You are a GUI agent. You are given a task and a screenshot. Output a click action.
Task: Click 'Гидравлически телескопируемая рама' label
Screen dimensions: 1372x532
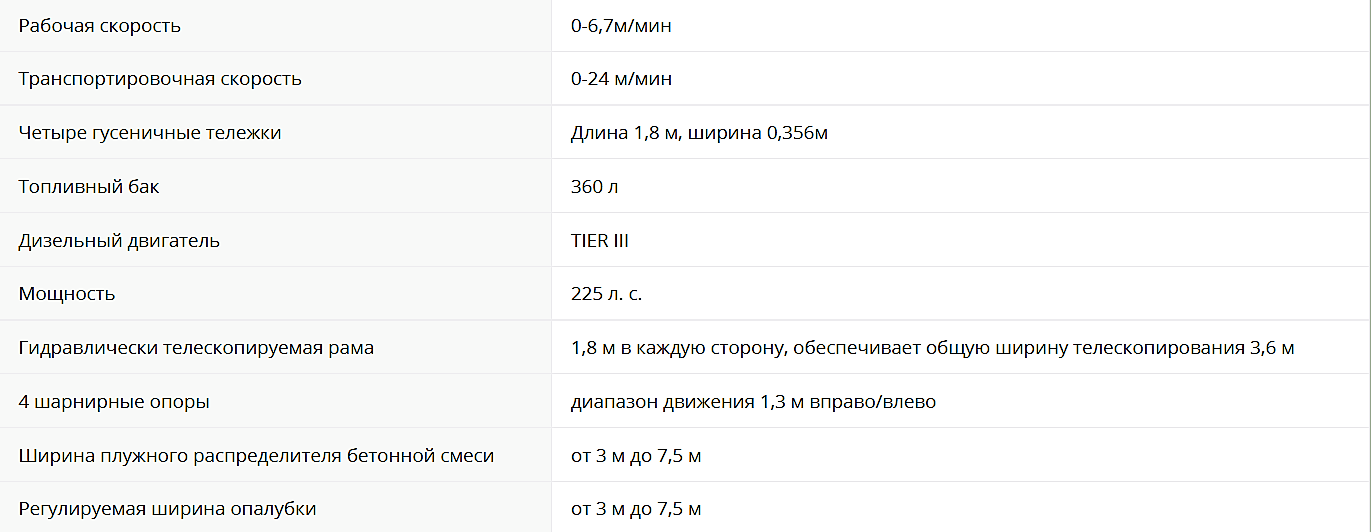tap(196, 348)
